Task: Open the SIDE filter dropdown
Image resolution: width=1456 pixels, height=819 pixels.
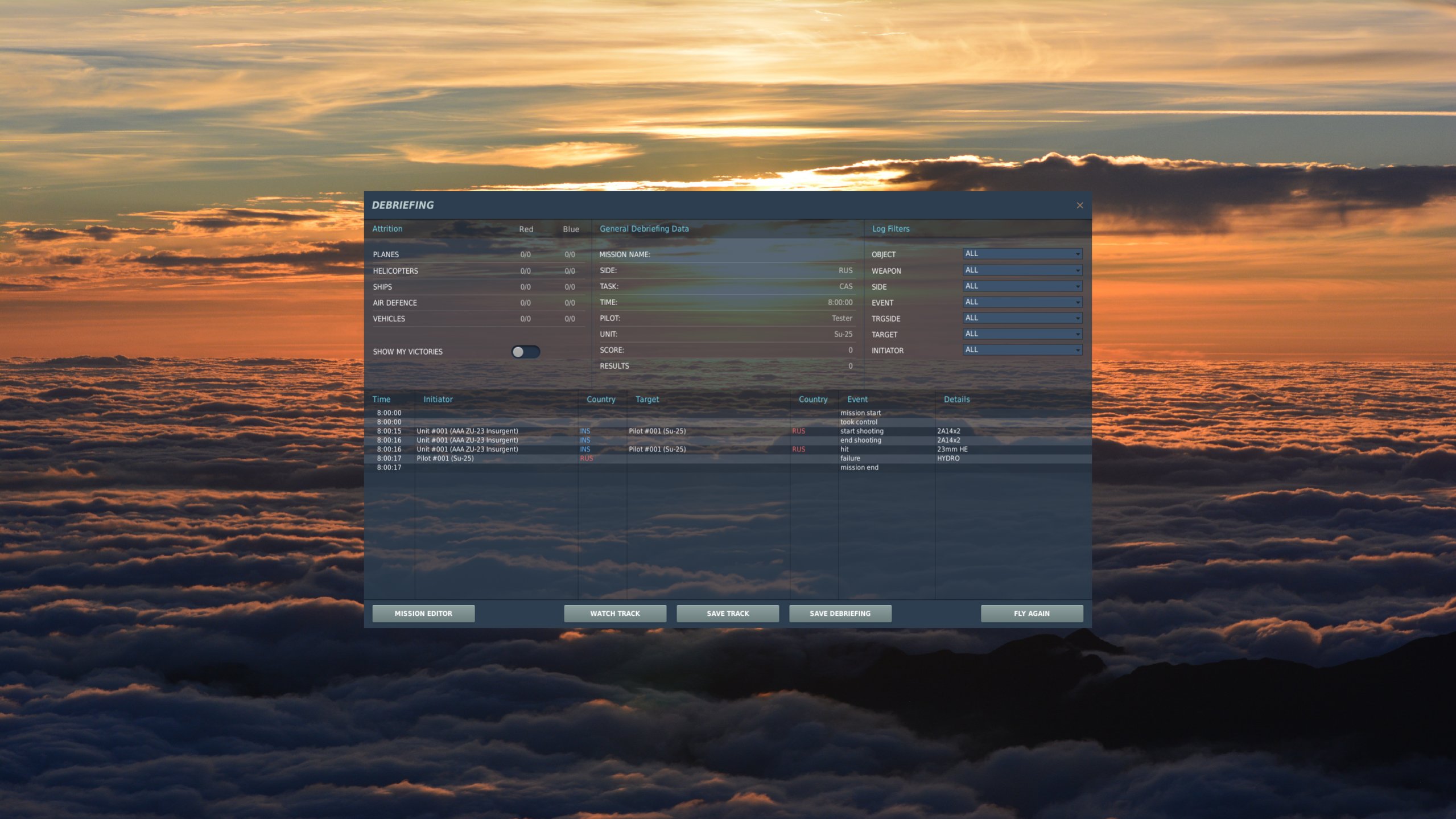Action: 1022,286
